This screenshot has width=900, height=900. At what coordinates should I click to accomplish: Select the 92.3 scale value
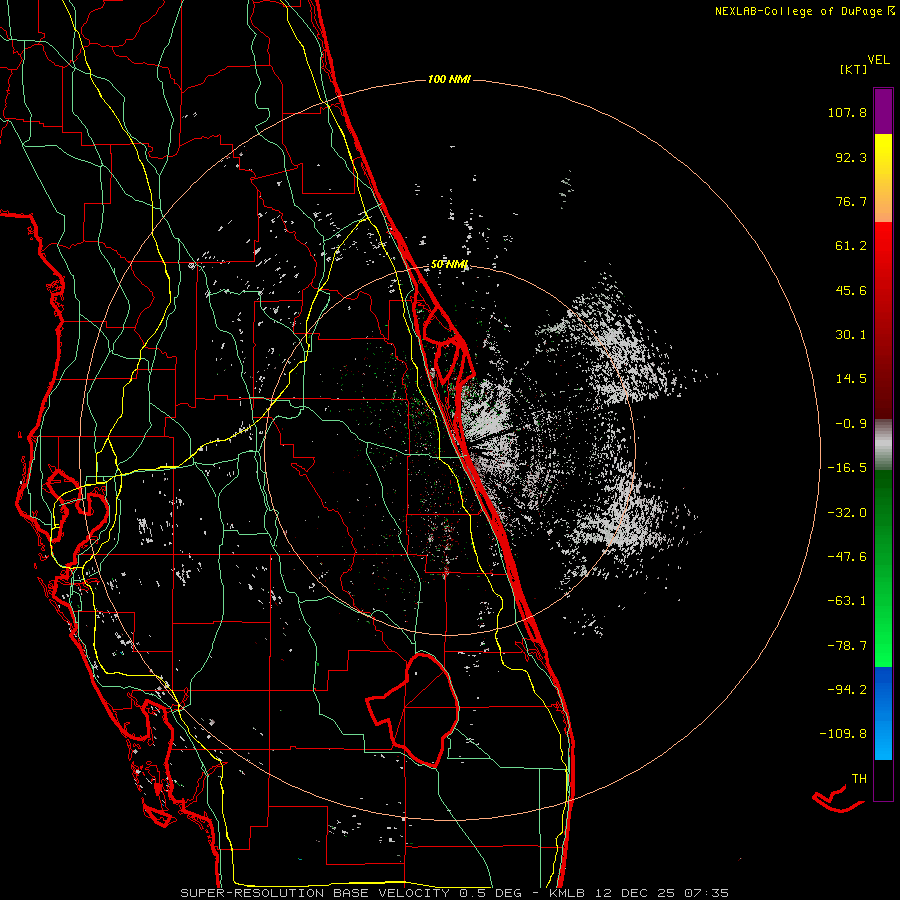(x=851, y=157)
